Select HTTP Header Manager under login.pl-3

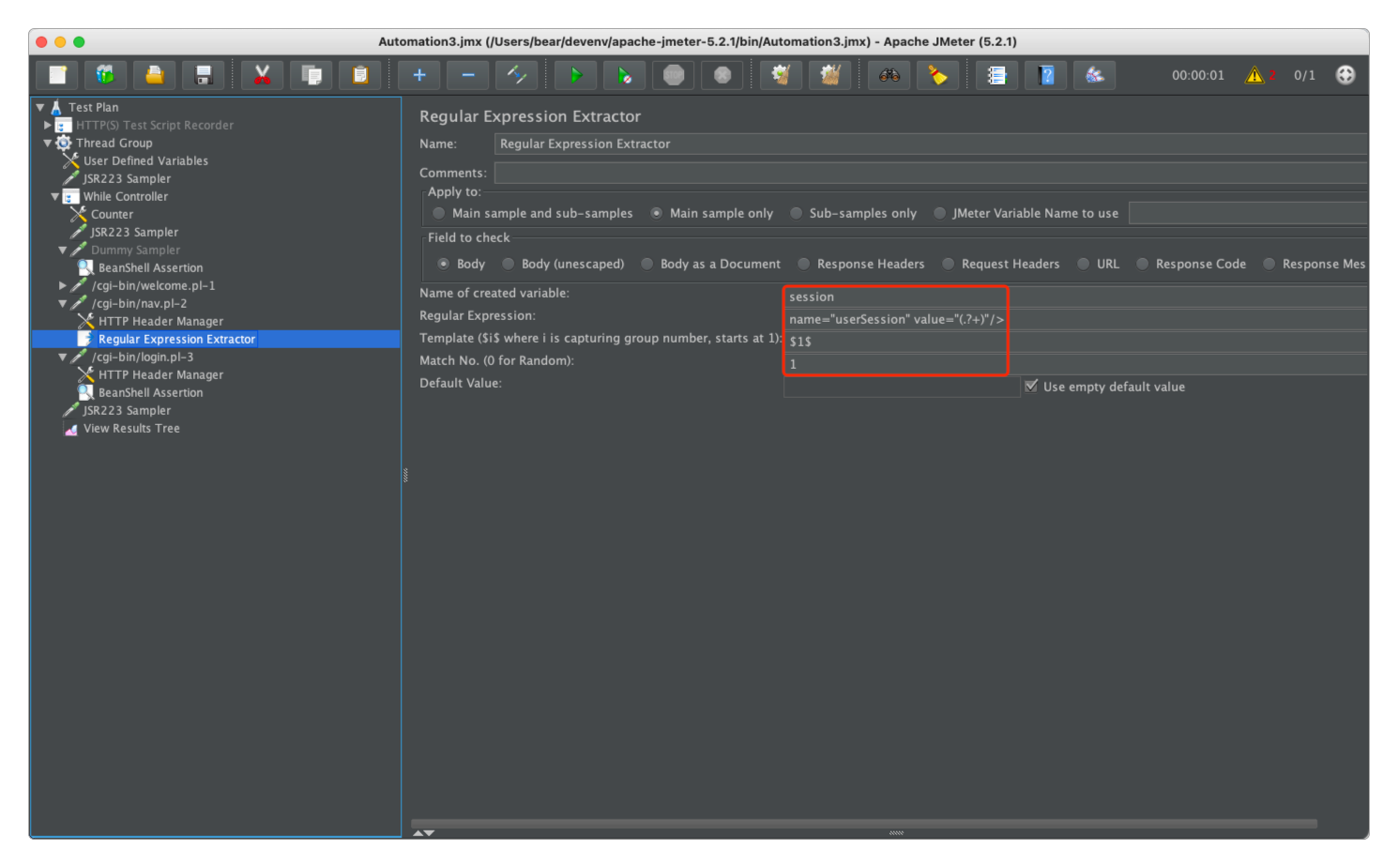pyautogui.click(x=160, y=375)
